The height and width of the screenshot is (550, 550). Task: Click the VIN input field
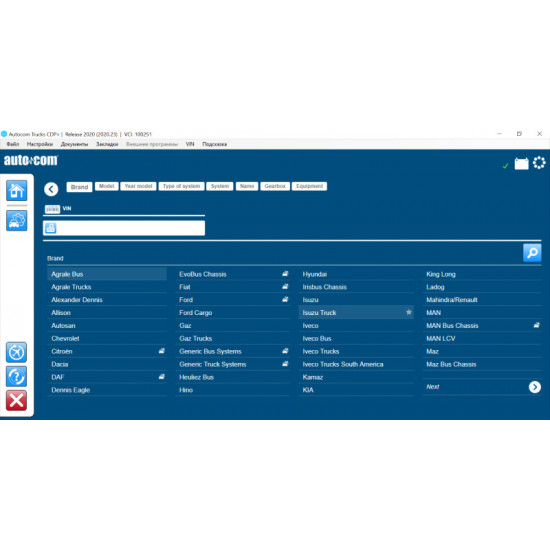point(124,228)
